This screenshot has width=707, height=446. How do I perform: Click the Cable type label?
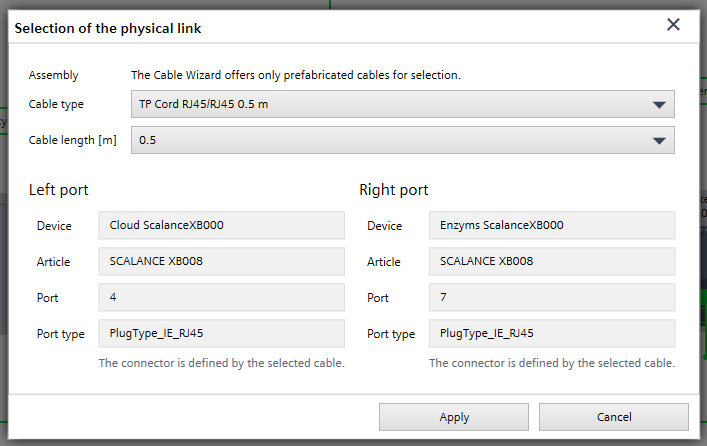point(56,104)
